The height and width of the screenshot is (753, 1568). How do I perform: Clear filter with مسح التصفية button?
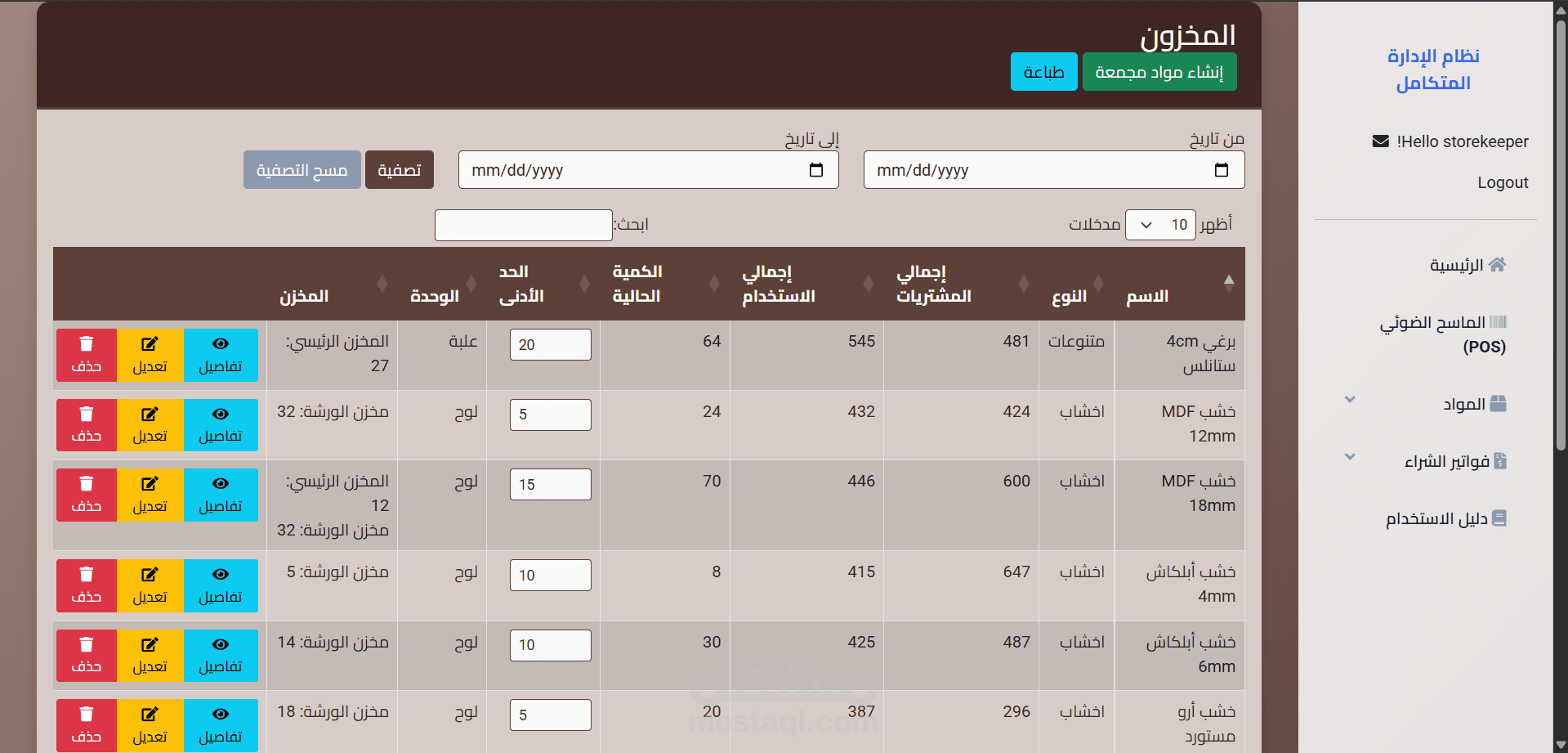(x=302, y=170)
